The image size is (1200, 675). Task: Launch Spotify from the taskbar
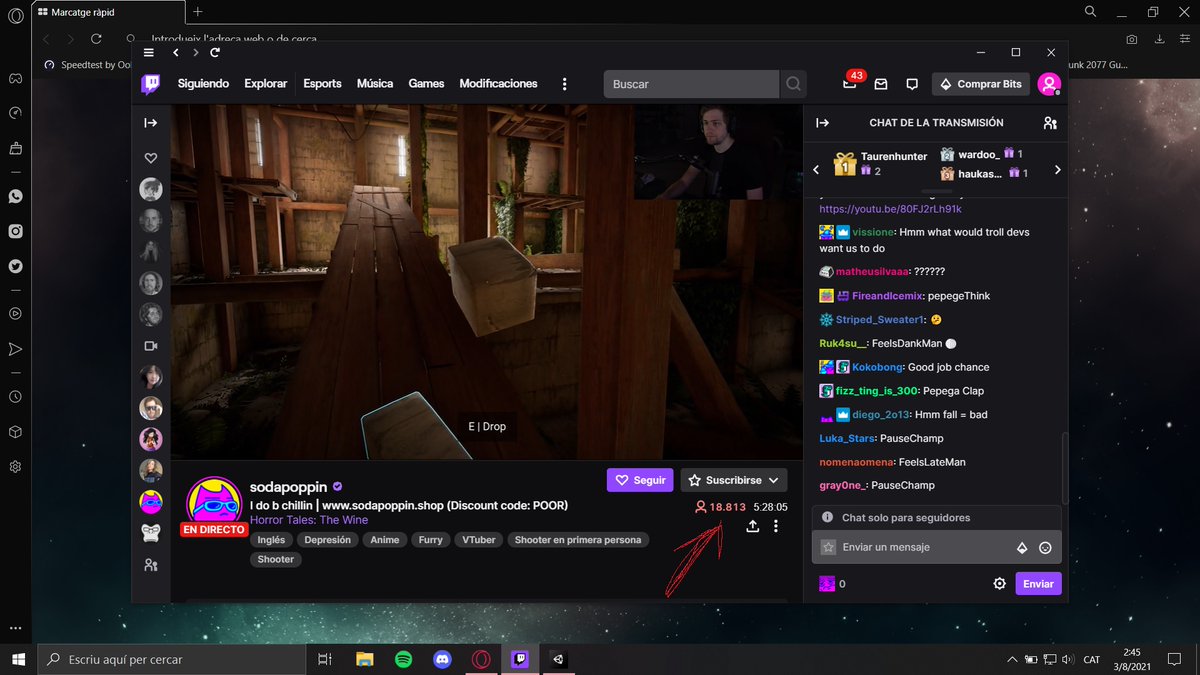(404, 659)
